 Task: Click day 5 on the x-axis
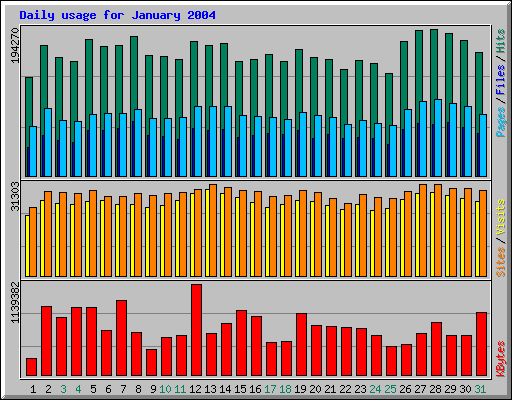tap(93, 389)
